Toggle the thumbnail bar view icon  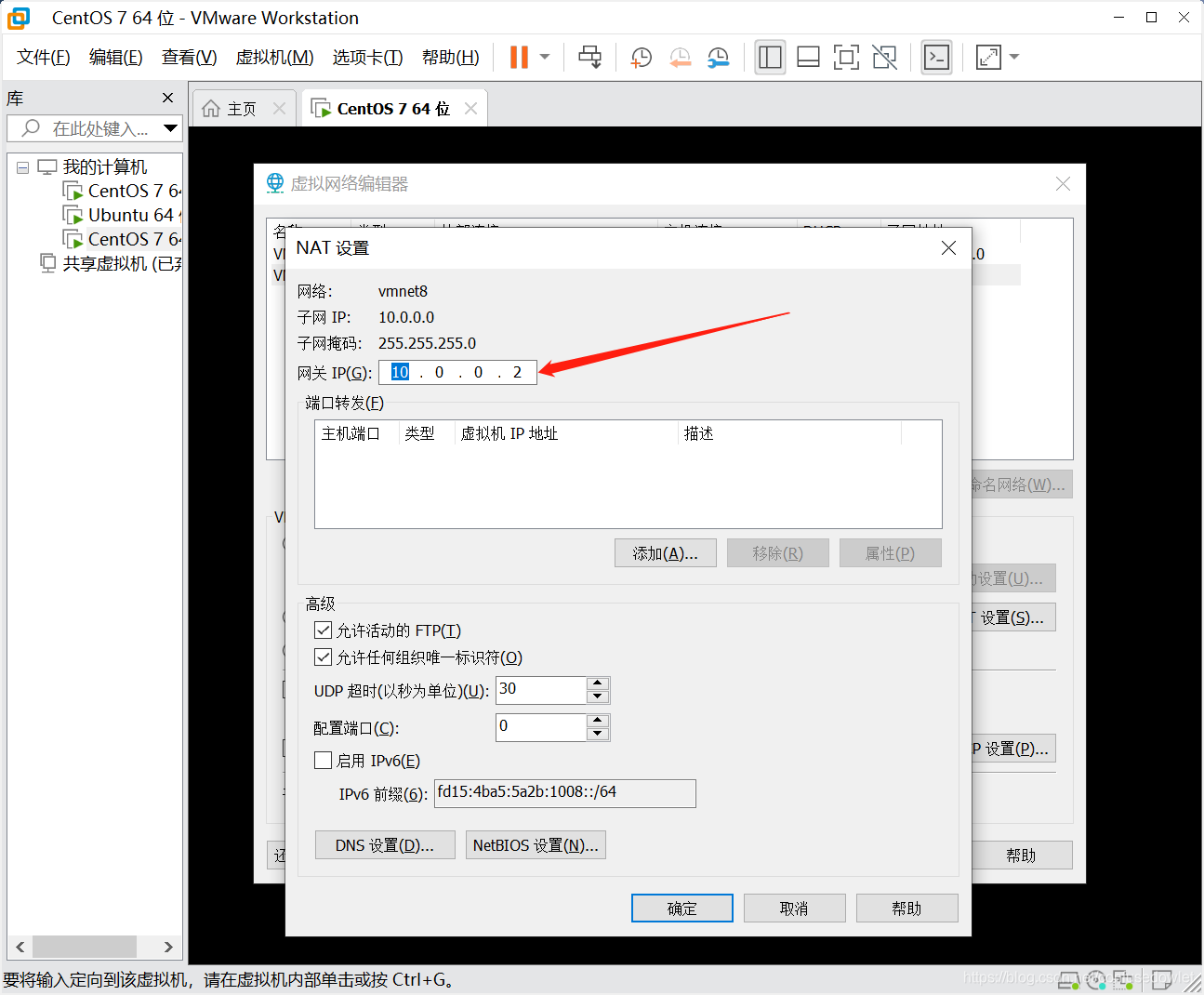[808, 58]
